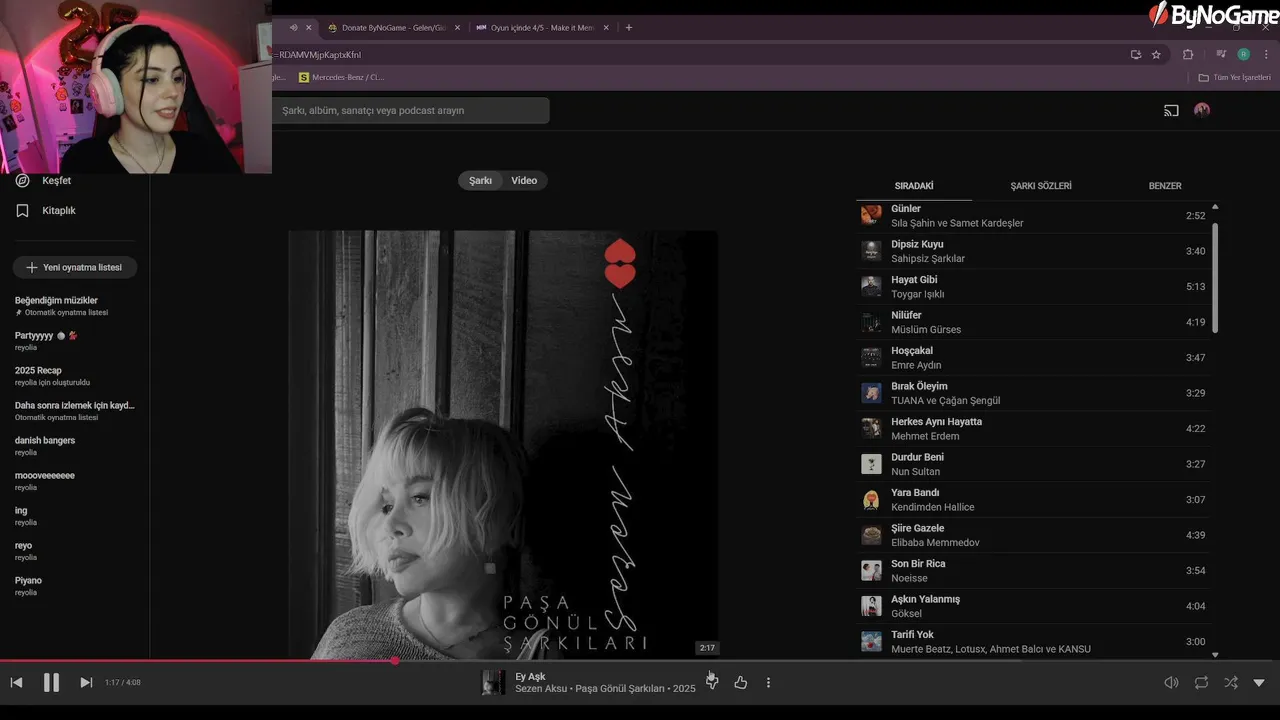Skip to the next track
Viewport: 1280px width, 720px height.
pos(86,682)
